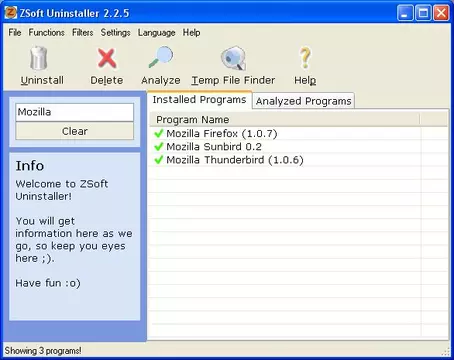
Task: Switch to the Installed Programs tab
Action: pos(199,100)
